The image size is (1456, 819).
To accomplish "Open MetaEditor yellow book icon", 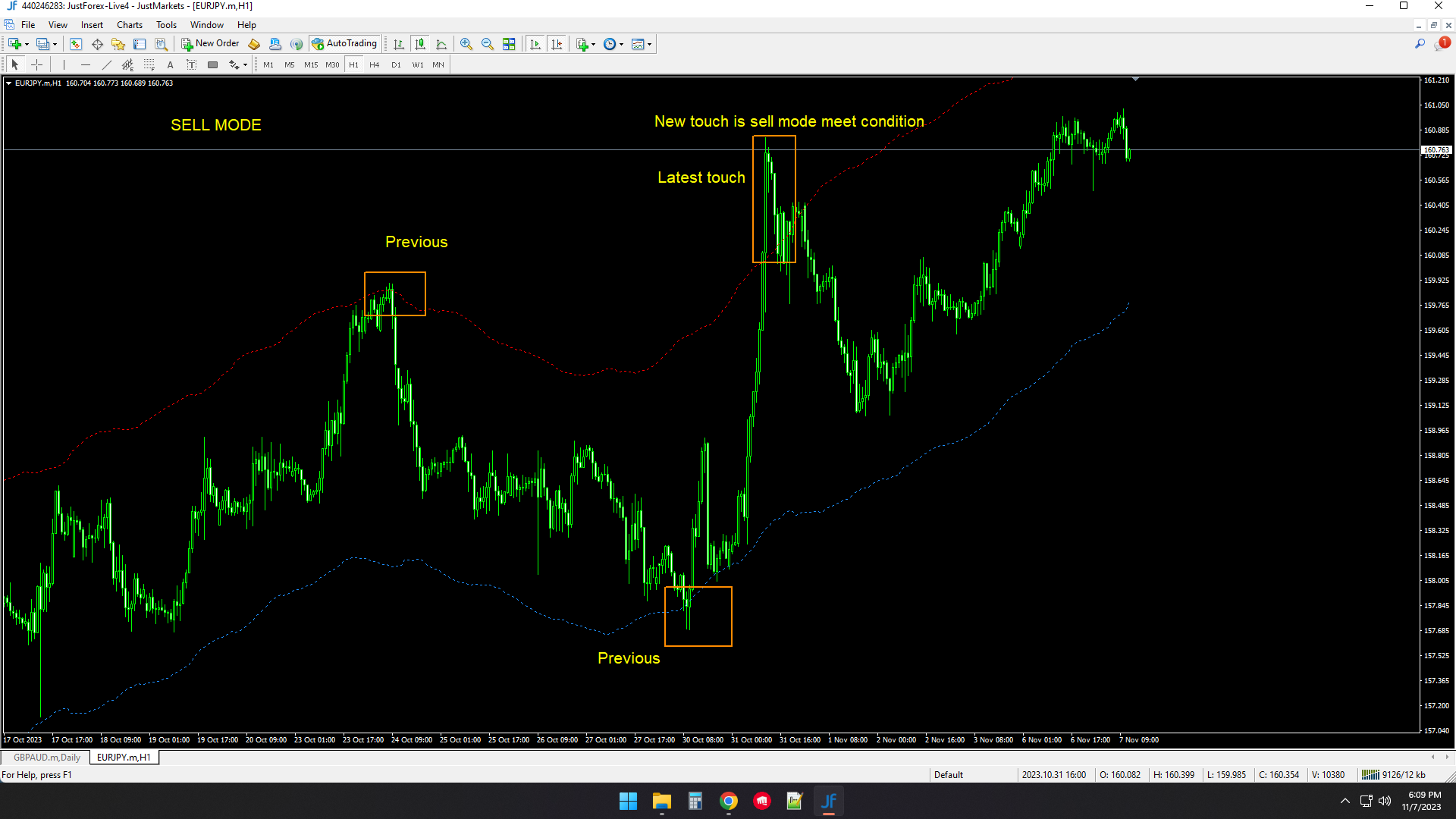I will point(254,44).
